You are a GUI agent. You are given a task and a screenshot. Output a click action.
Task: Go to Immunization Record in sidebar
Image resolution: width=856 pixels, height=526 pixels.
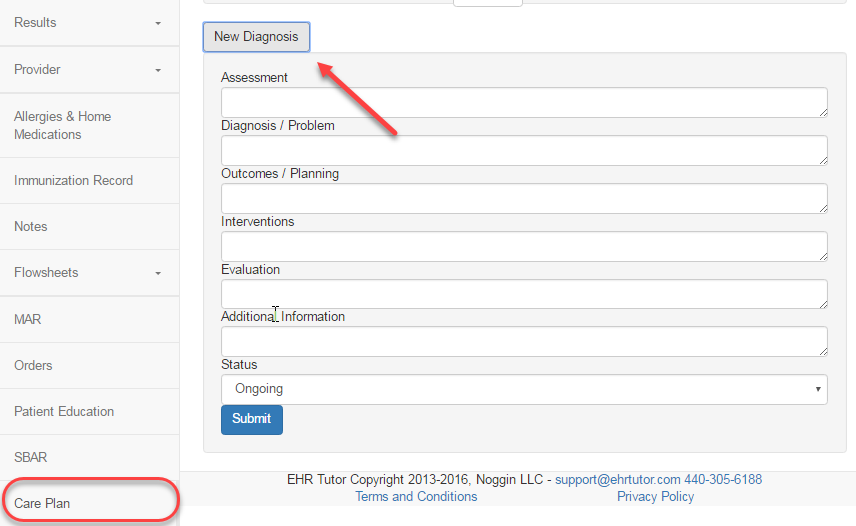coord(73,181)
